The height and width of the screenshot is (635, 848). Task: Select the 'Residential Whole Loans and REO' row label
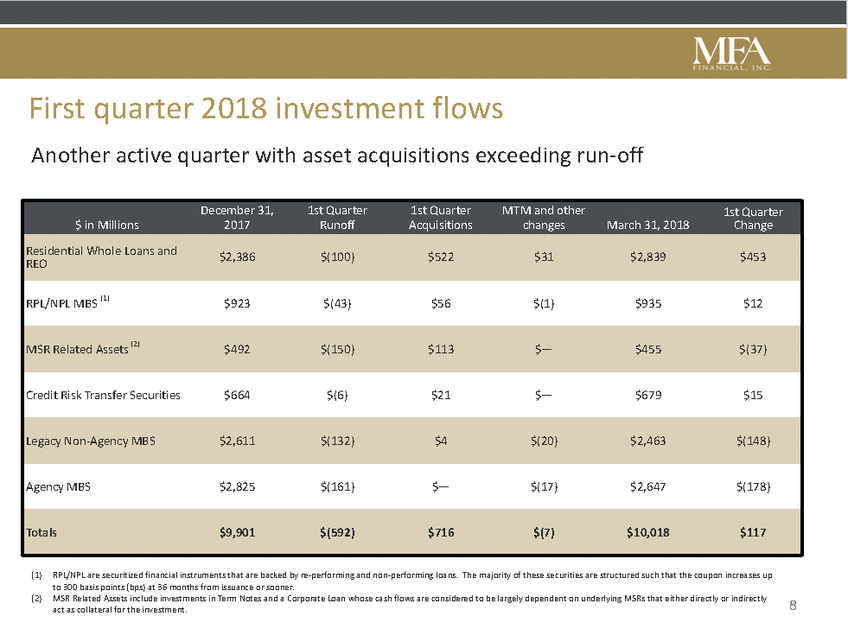pyautogui.click(x=102, y=257)
